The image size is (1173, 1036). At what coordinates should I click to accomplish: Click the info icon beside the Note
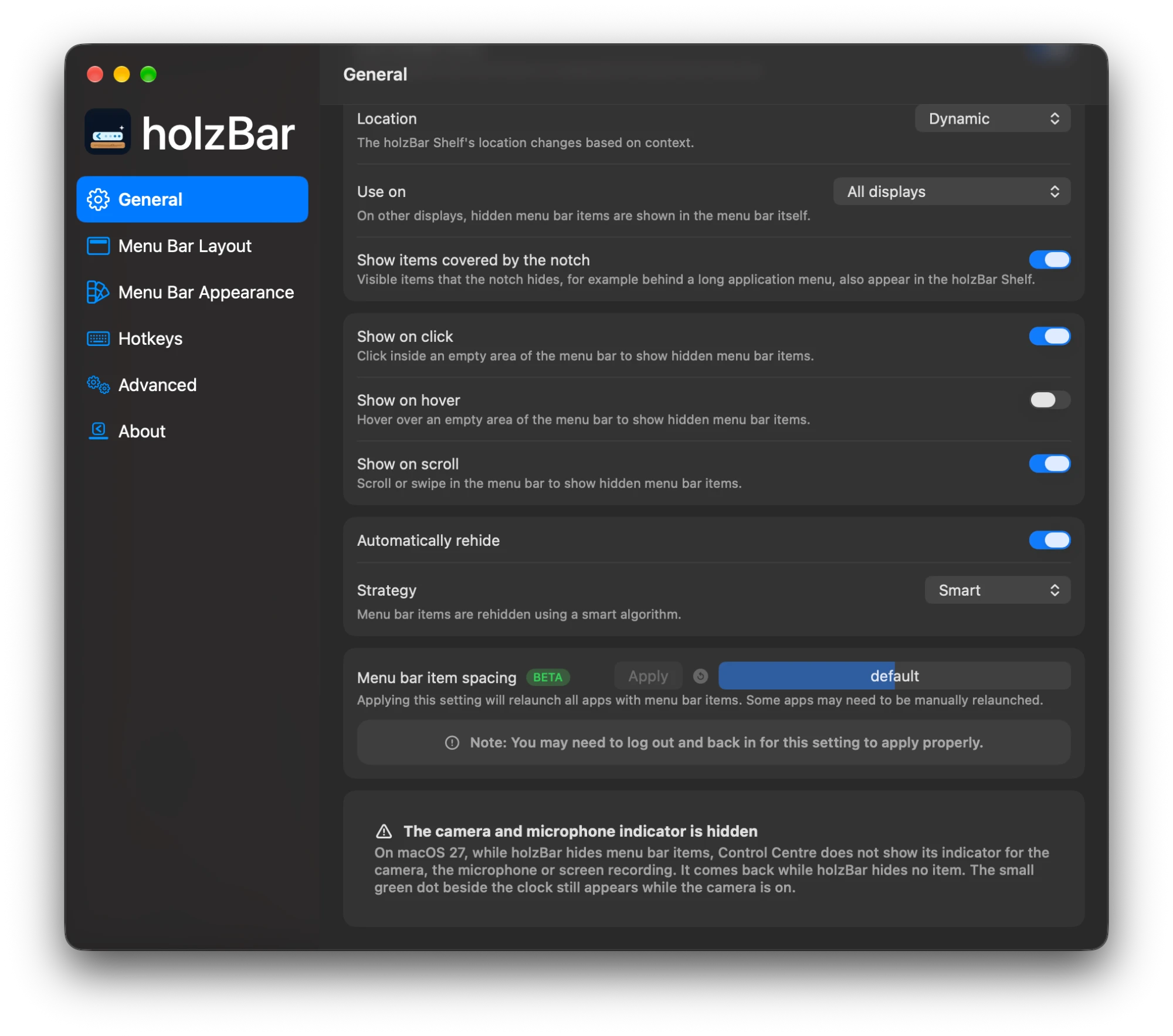(452, 742)
